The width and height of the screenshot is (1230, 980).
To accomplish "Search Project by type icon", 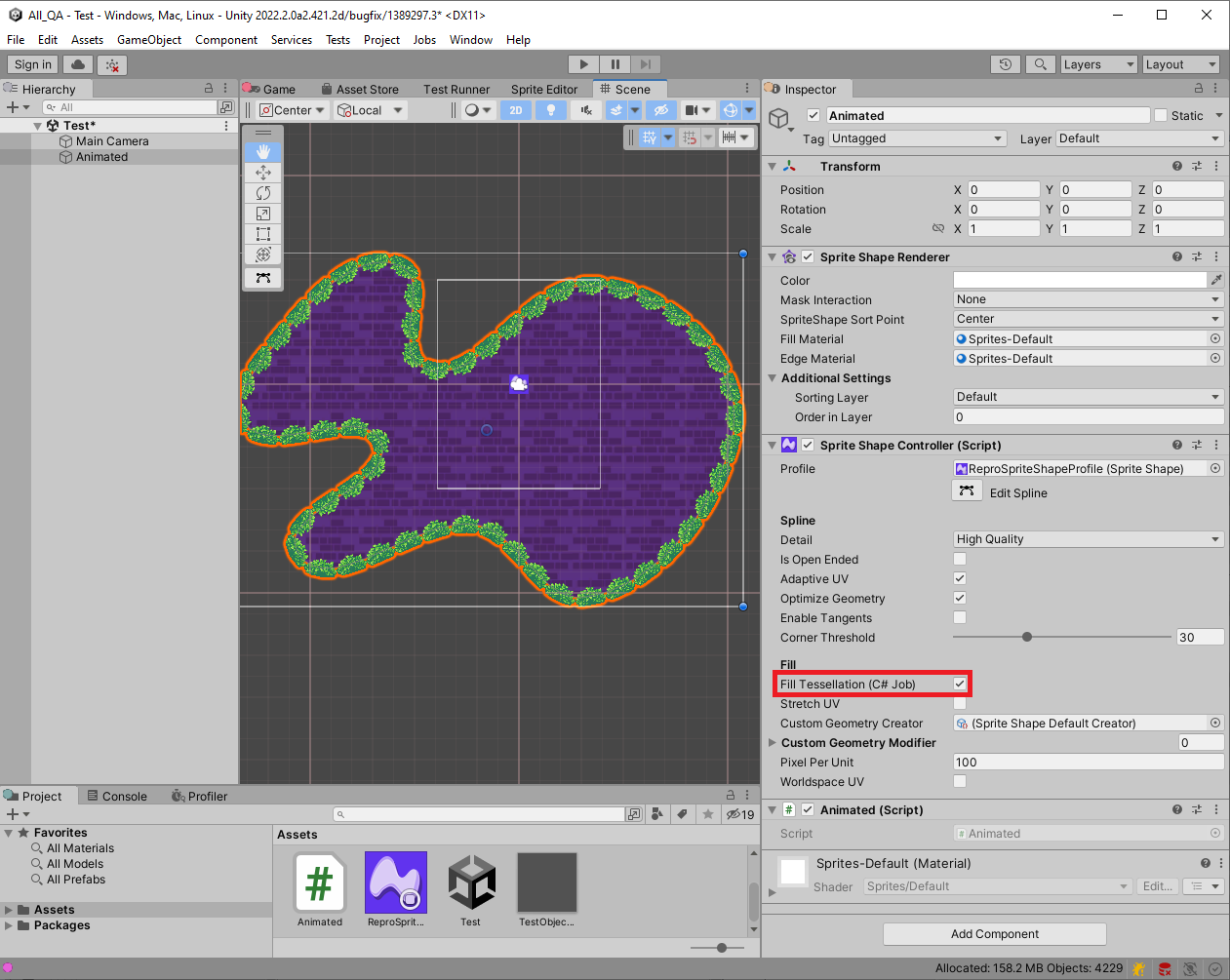I will pyautogui.click(x=657, y=814).
